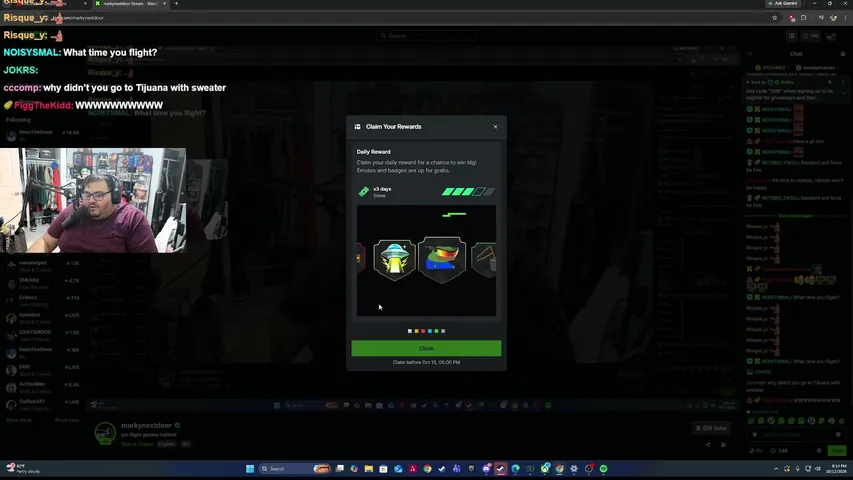The width and height of the screenshot is (853, 480).
Task: Click the green Claim button
Action: point(426,348)
